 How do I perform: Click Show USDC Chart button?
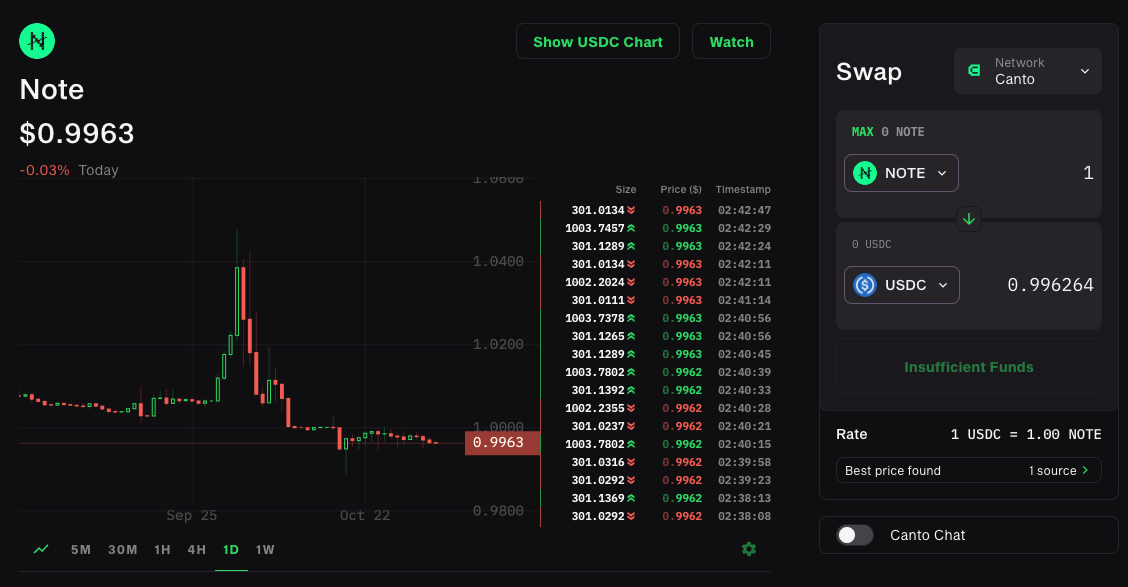[597, 42]
